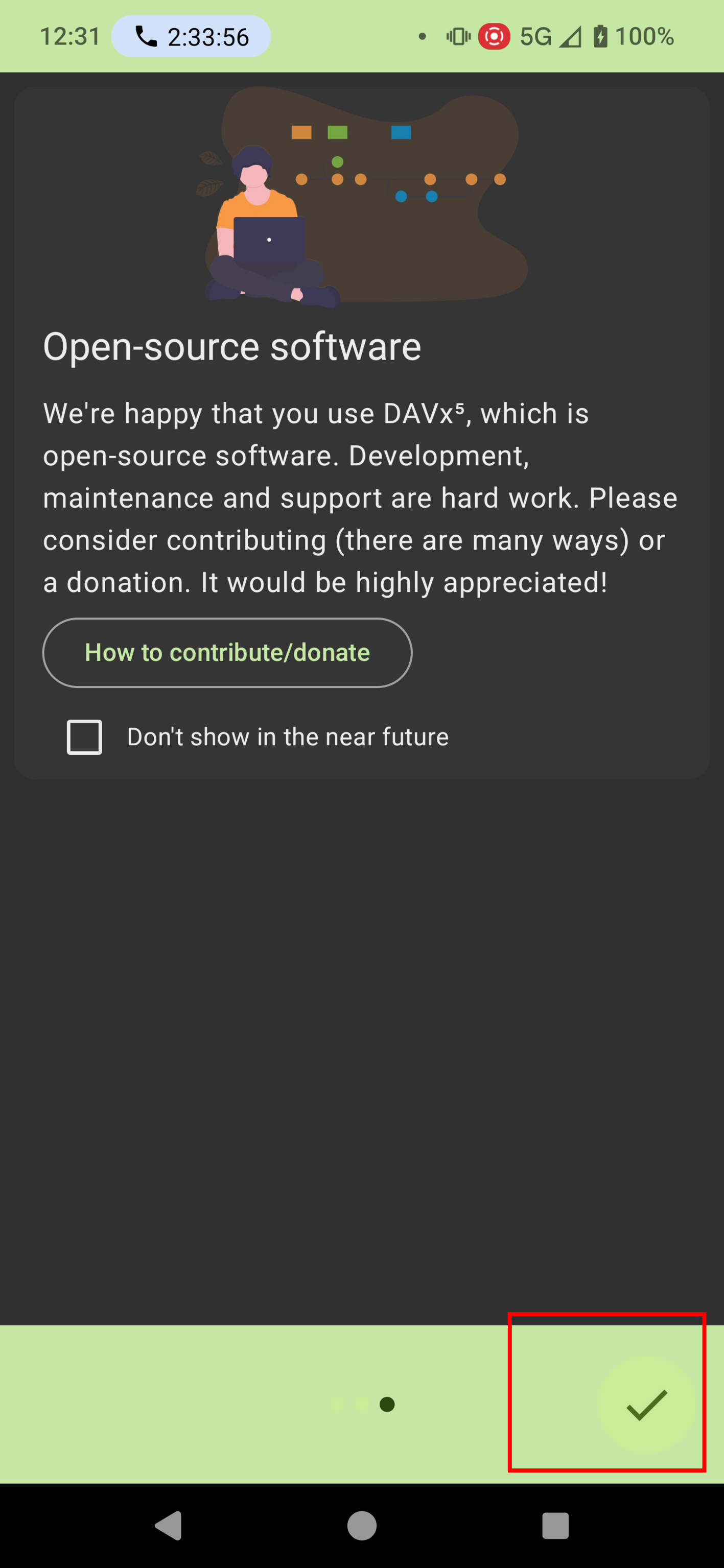Check the "Don't show in the near future" box
724x1568 pixels.
85,737
